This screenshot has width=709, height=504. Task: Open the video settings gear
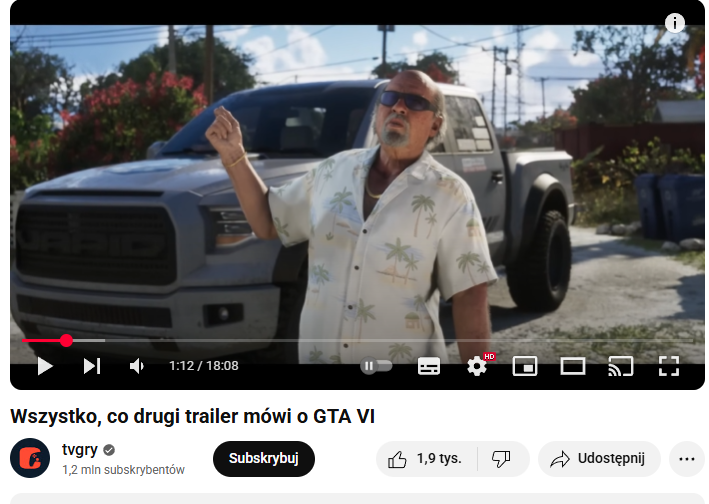[x=477, y=366]
